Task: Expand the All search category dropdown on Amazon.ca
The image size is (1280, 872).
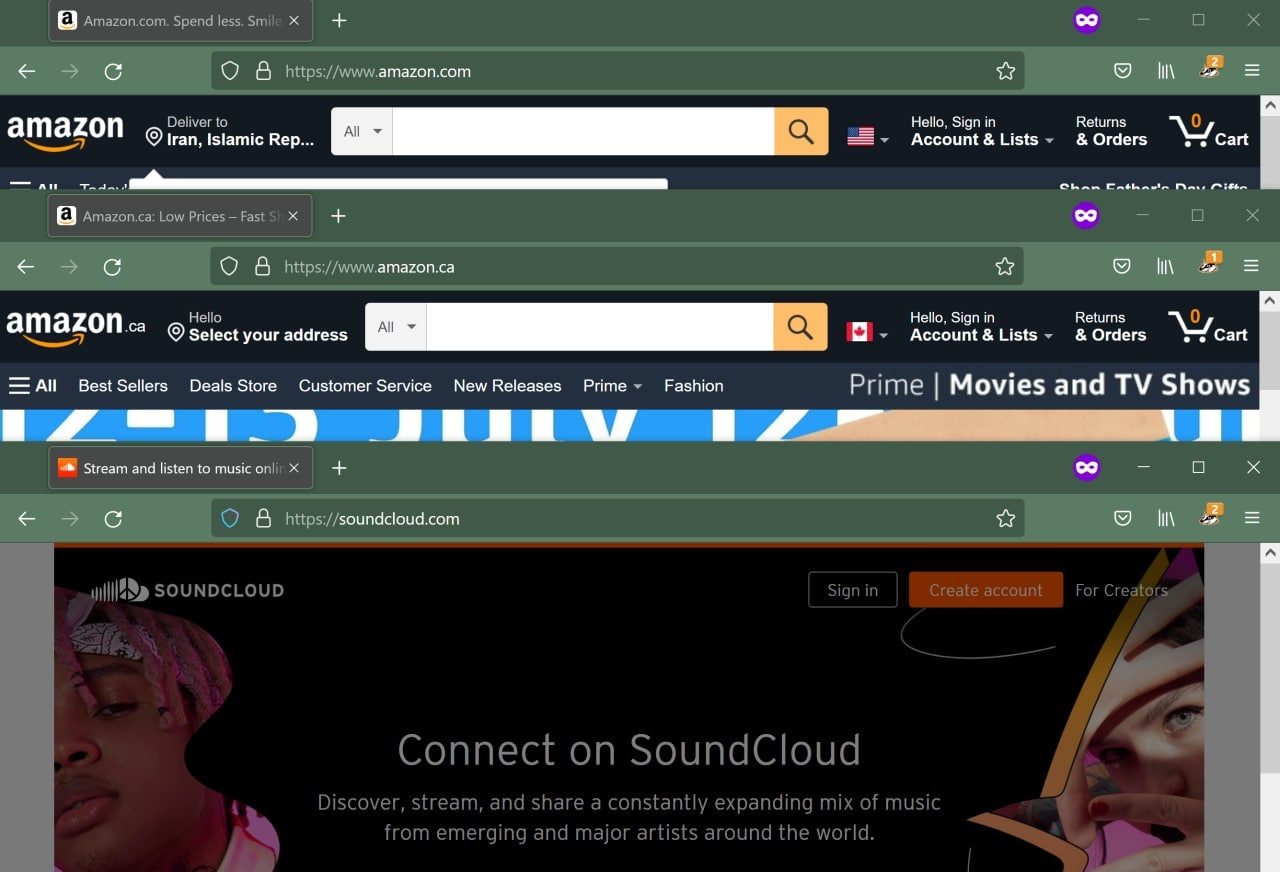Action: coord(394,326)
